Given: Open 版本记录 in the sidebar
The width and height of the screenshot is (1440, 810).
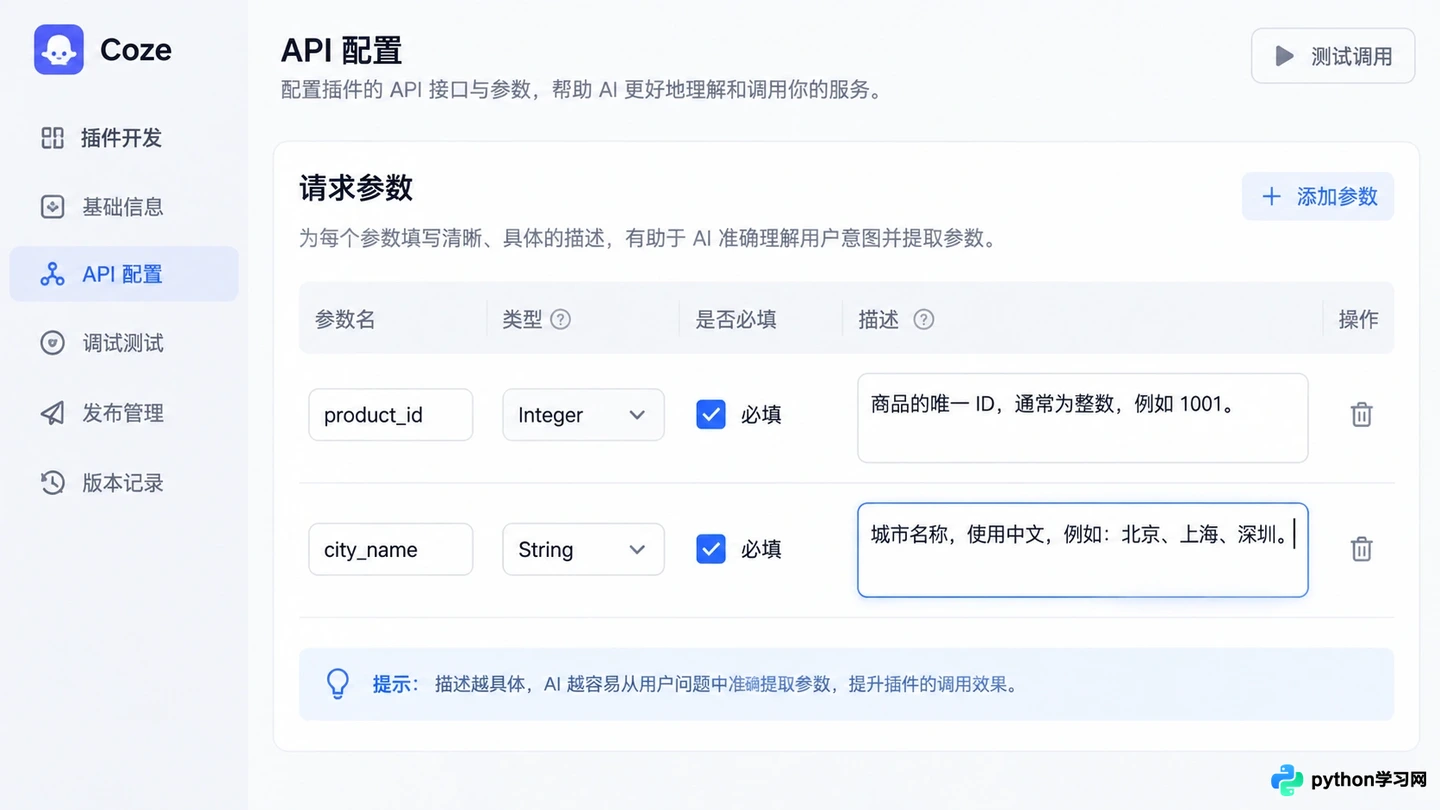Looking at the screenshot, I should pos(124,483).
